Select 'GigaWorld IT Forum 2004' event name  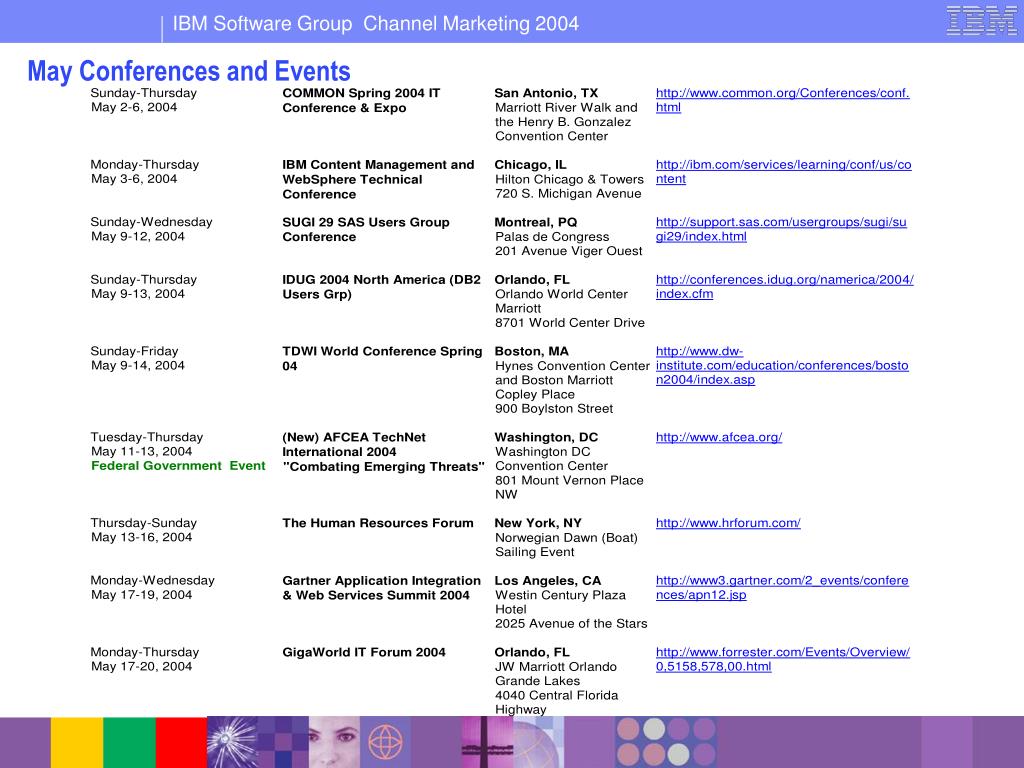(364, 652)
